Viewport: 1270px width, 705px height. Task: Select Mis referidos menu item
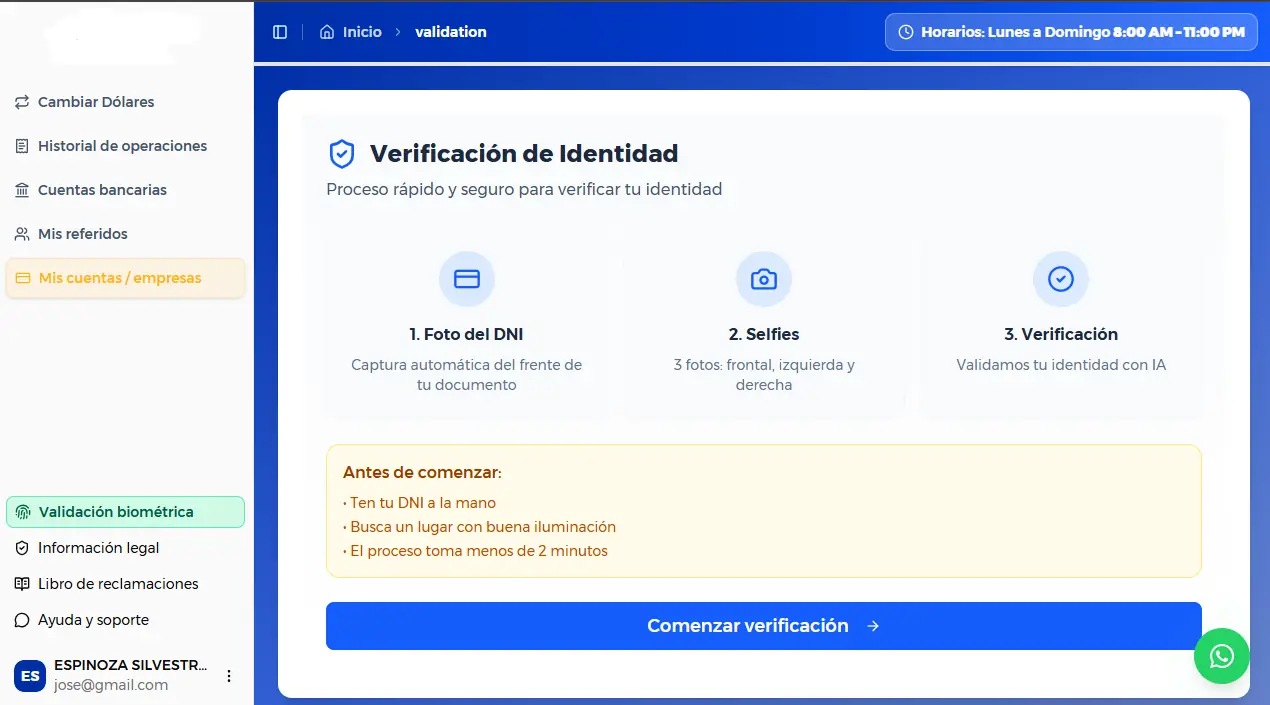125,234
